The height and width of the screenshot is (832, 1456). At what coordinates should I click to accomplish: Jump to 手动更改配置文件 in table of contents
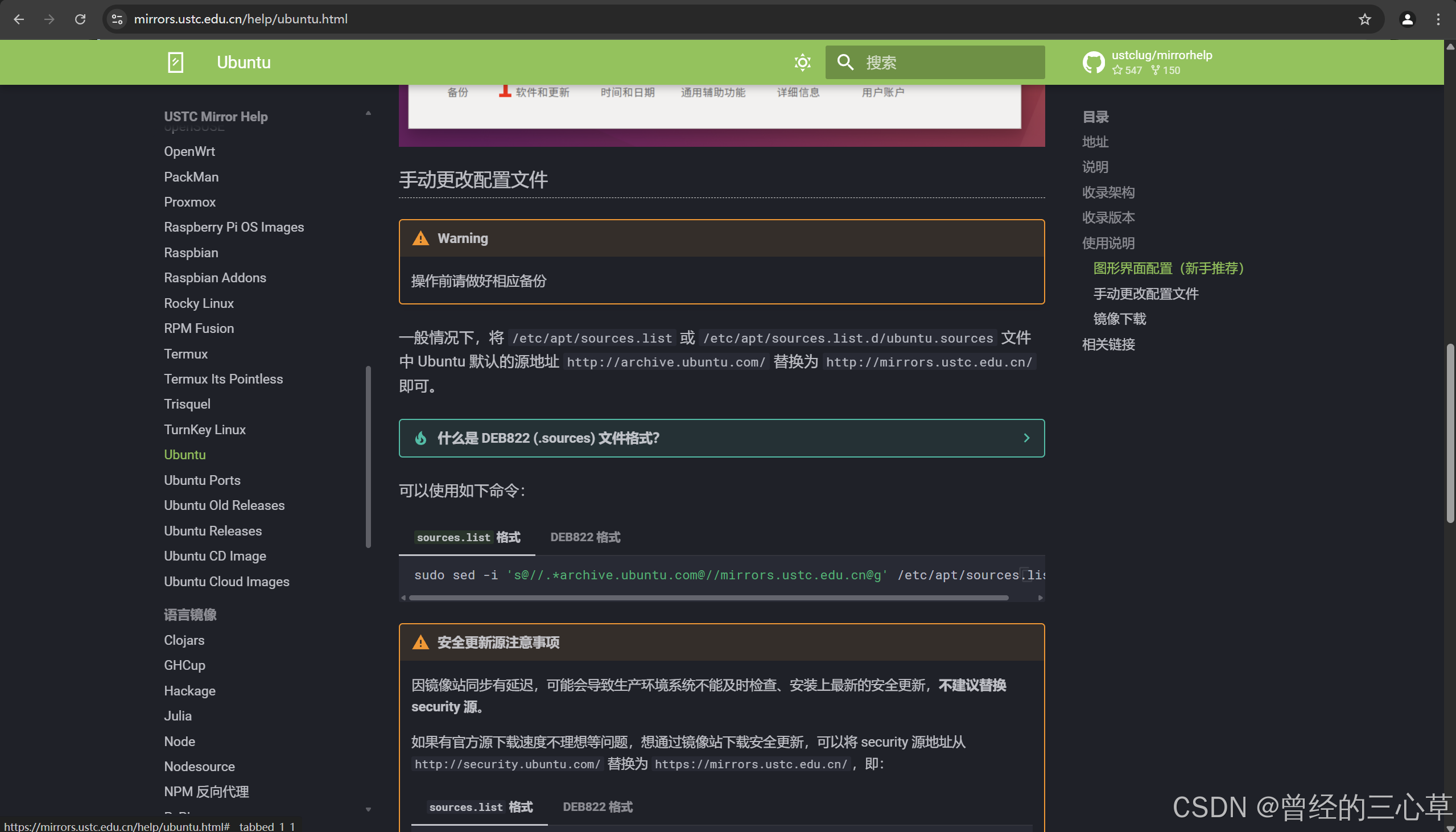point(1145,293)
